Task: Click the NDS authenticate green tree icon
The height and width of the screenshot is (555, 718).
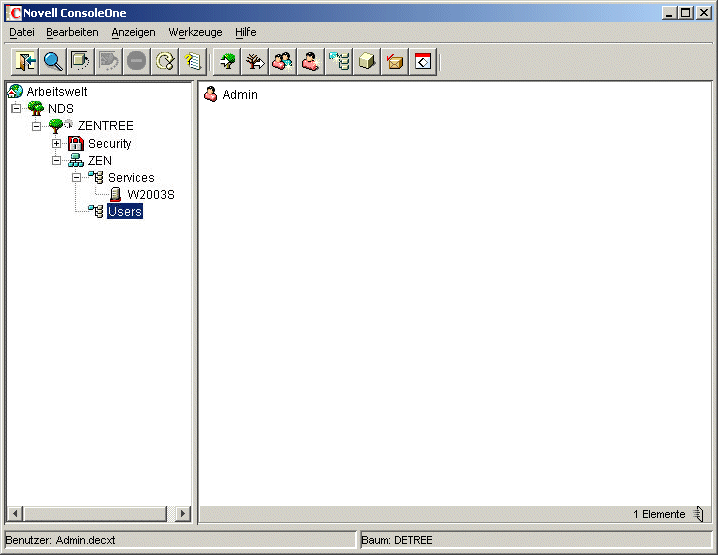Action: click(x=227, y=61)
